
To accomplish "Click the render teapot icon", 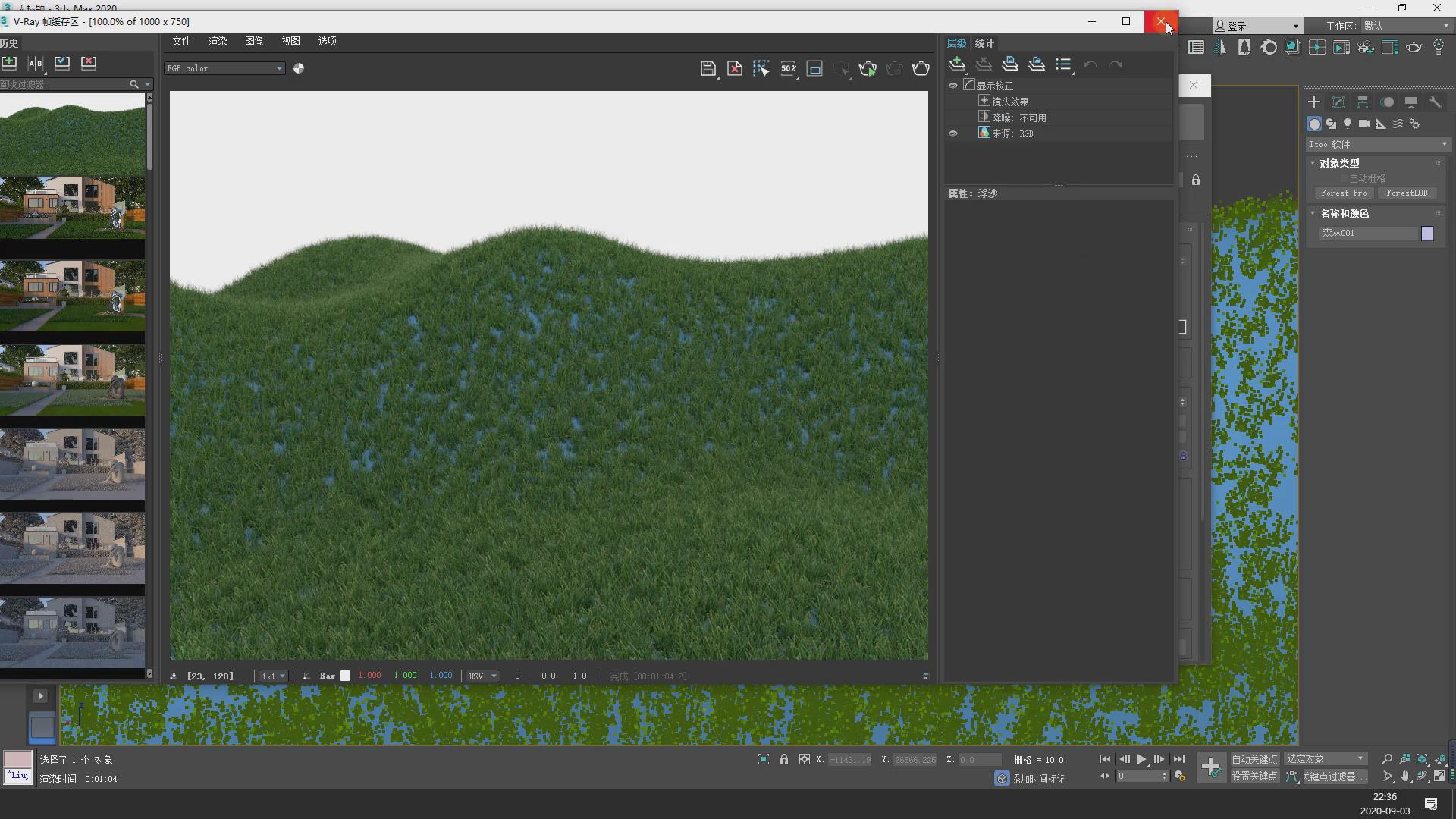I will pyautogui.click(x=921, y=69).
